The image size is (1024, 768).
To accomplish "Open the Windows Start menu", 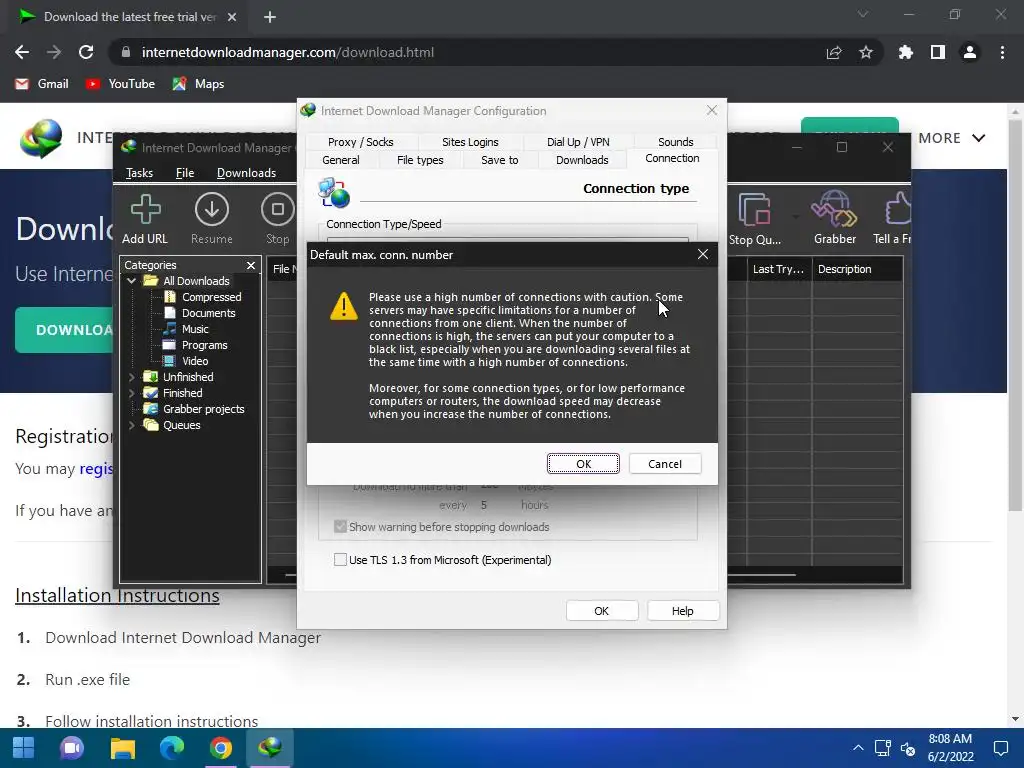I will pyautogui.click(x=24, y=748).
